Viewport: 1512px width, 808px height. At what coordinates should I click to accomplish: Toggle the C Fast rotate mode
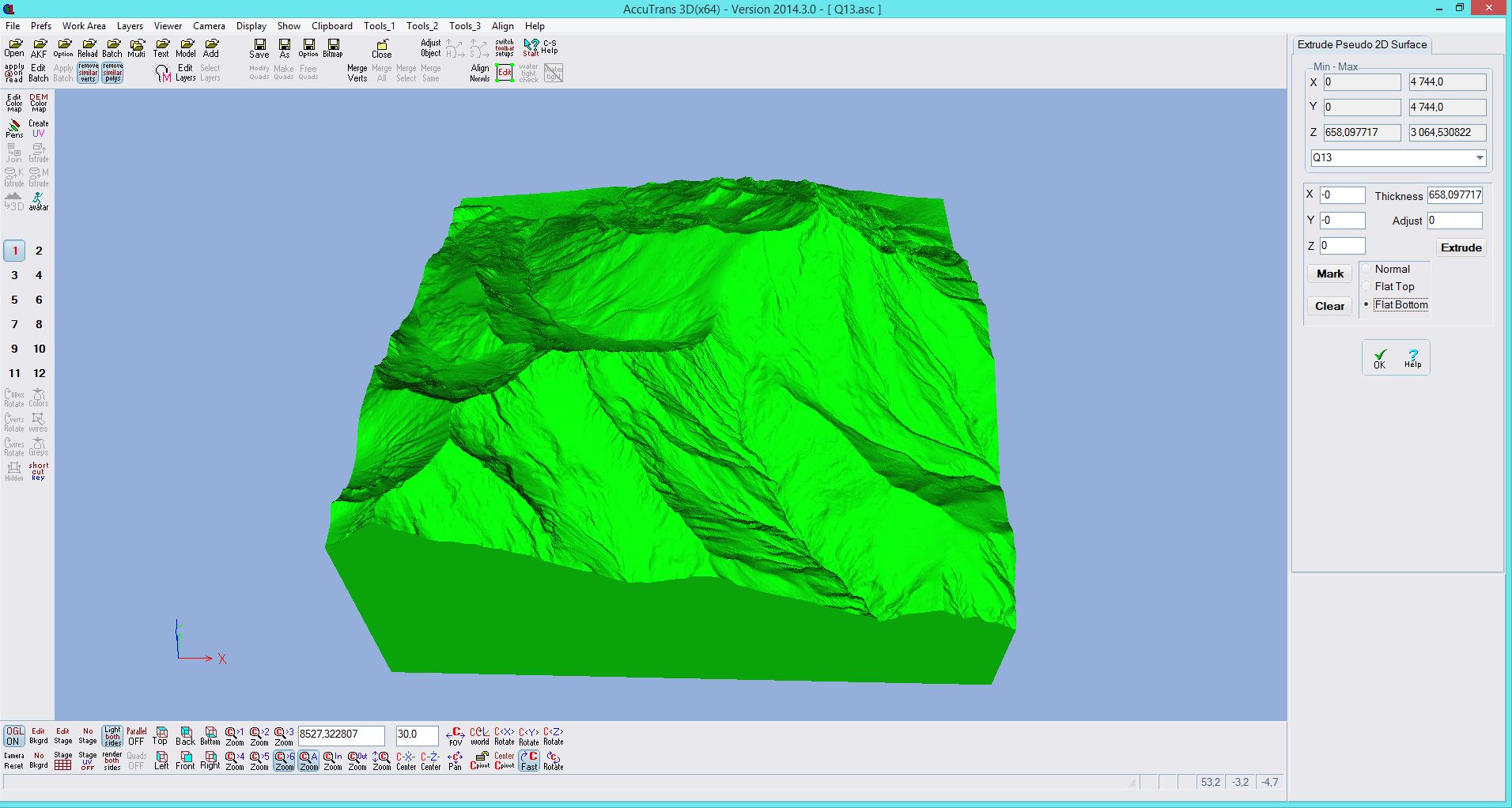click(529, 761)
